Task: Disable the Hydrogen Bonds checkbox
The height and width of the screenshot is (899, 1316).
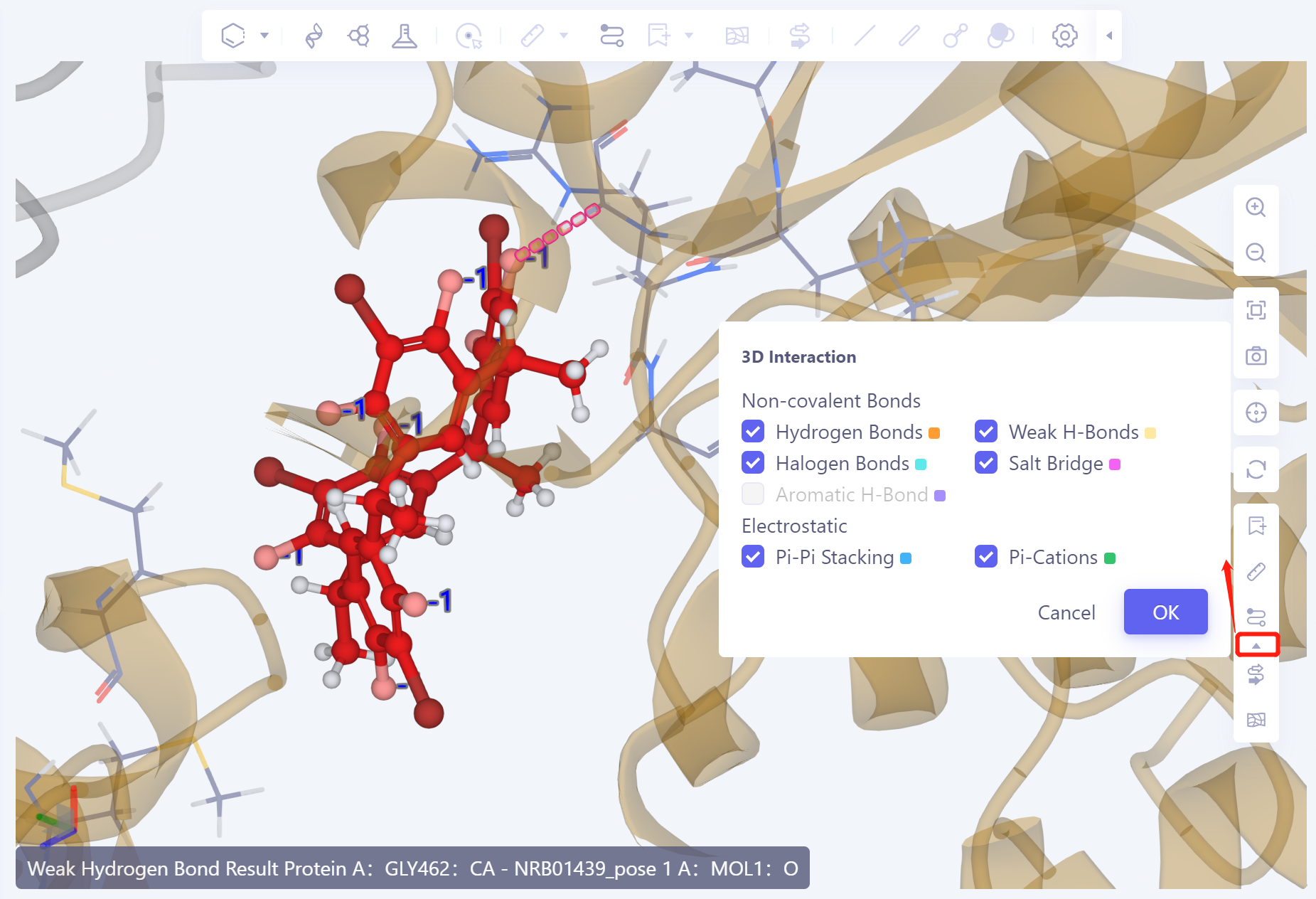Action: click(753, 432)
